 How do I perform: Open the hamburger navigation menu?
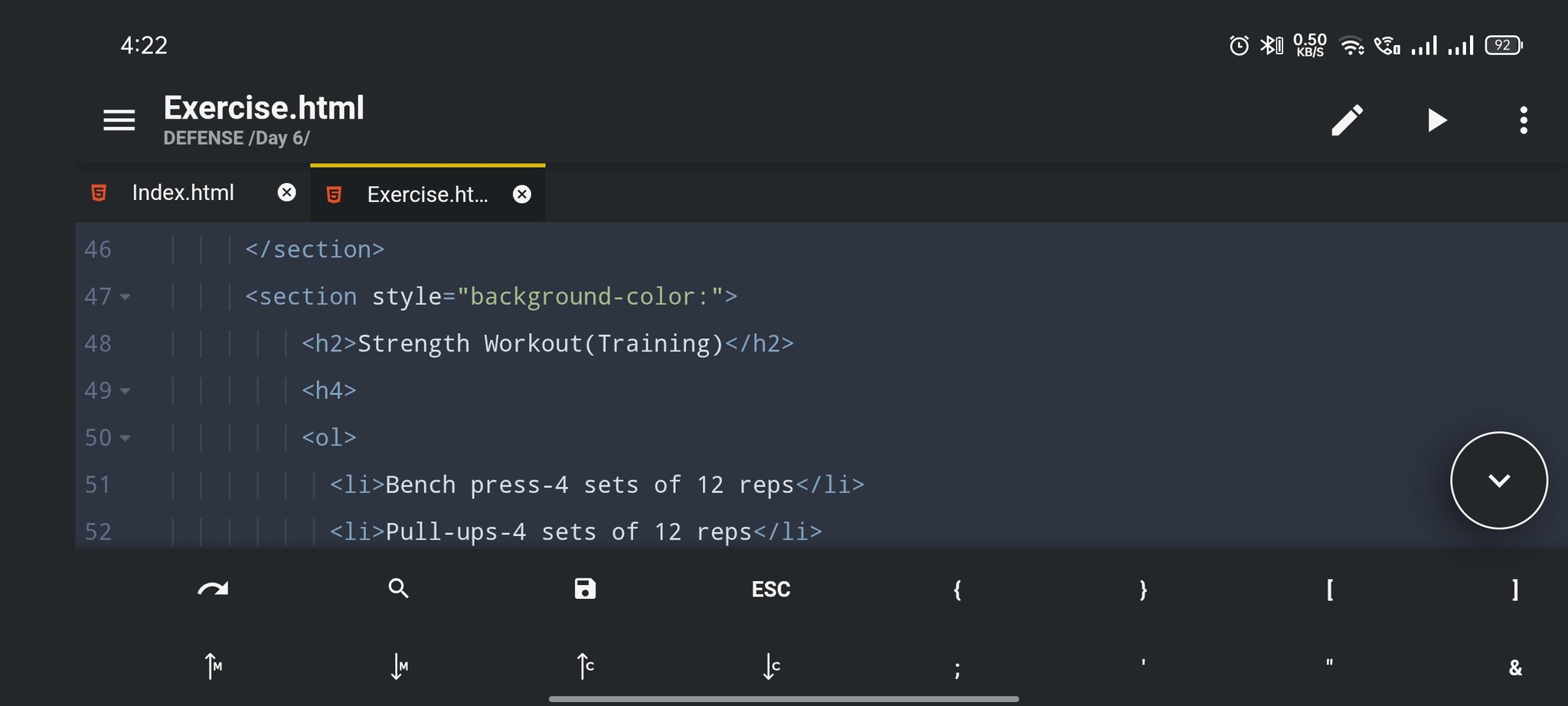click(x=119, y=120)
